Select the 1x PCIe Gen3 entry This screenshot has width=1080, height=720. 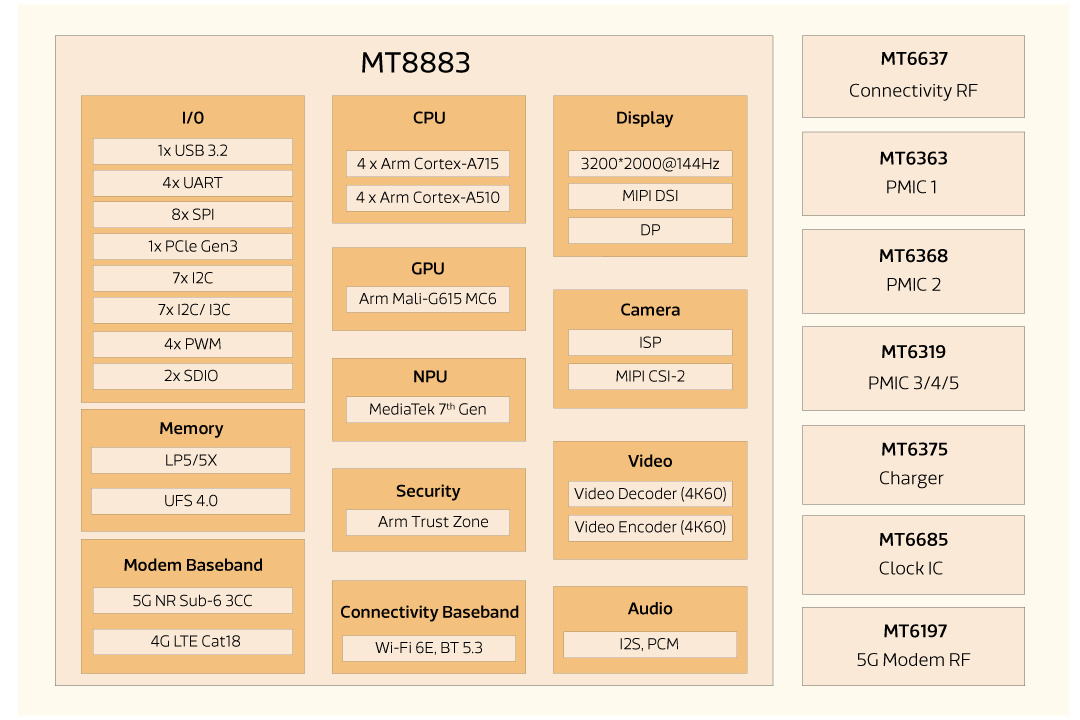(x=193, y=247)
